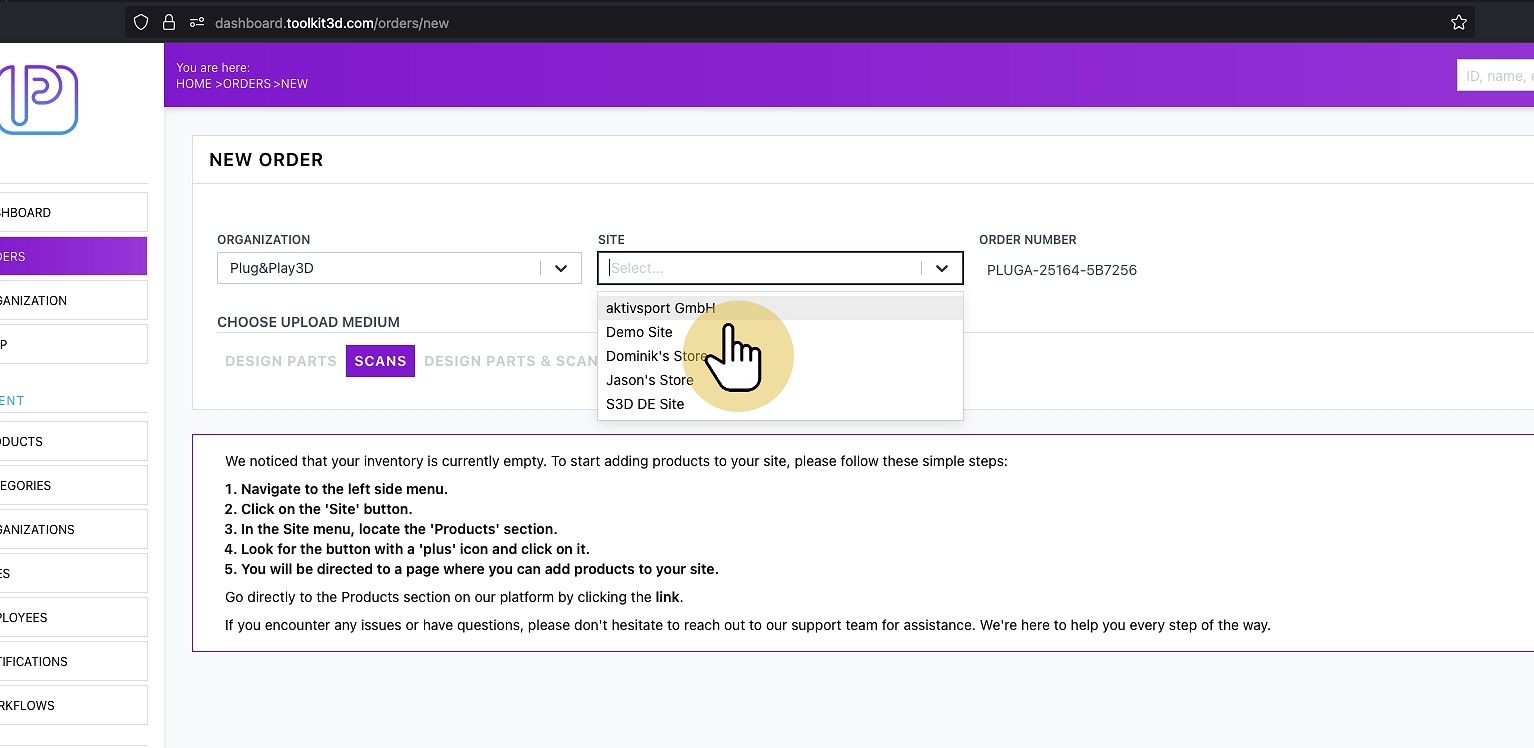Click the ORDERS breadcrumb link
The height and width of the screenshot is (748, 1534).
coord(247,84)
